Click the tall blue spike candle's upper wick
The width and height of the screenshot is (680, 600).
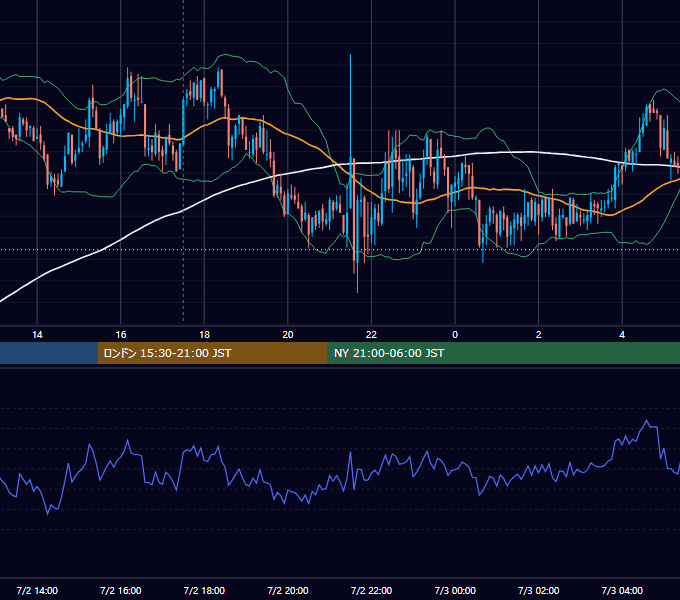pyautogui.click(x=350, y=106)
